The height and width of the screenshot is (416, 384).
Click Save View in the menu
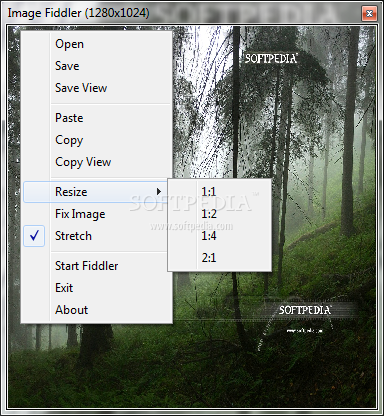97,88
